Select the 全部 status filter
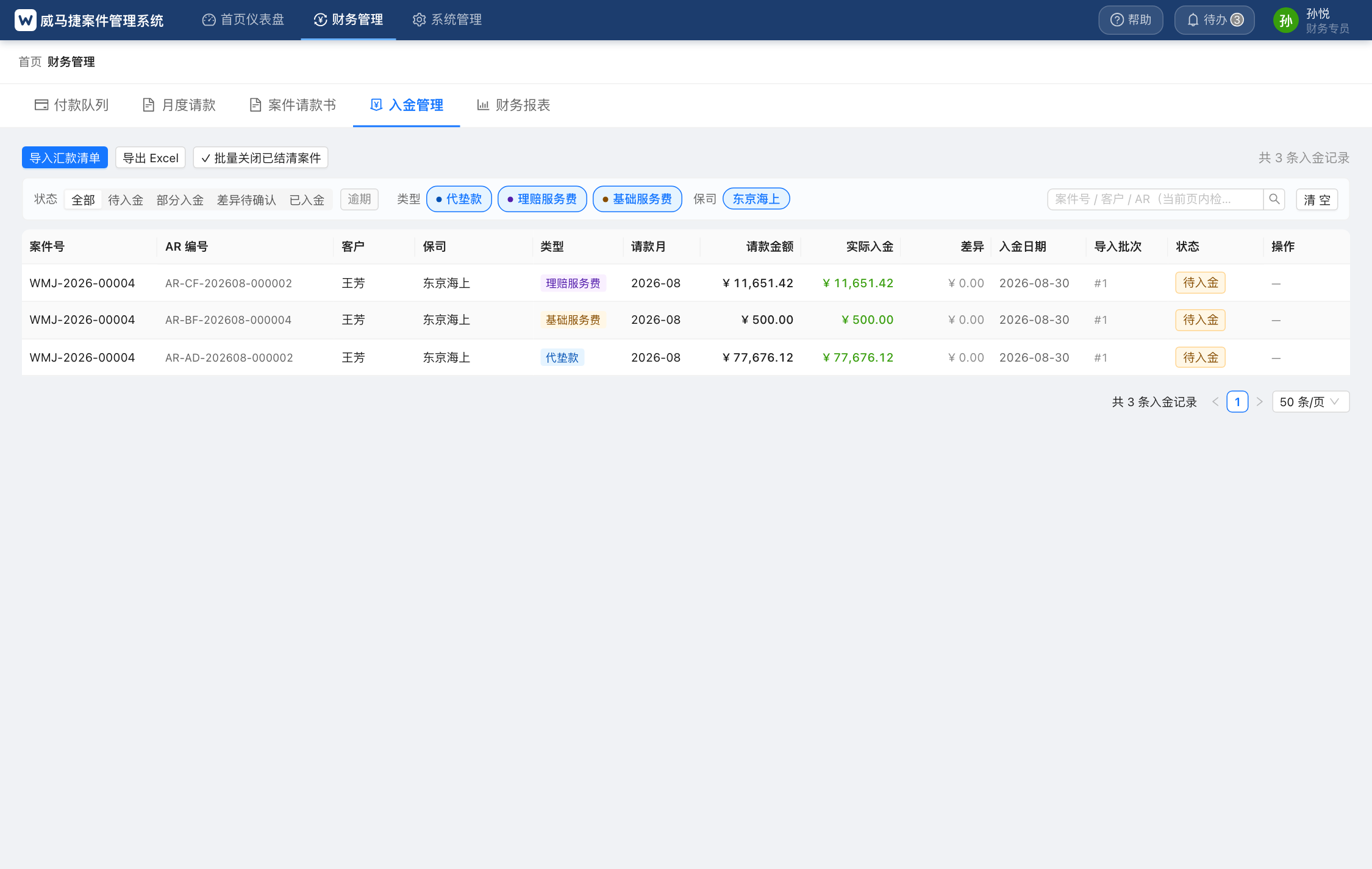1372x869 pixels. pyautogui.click(x=83, y=199)
